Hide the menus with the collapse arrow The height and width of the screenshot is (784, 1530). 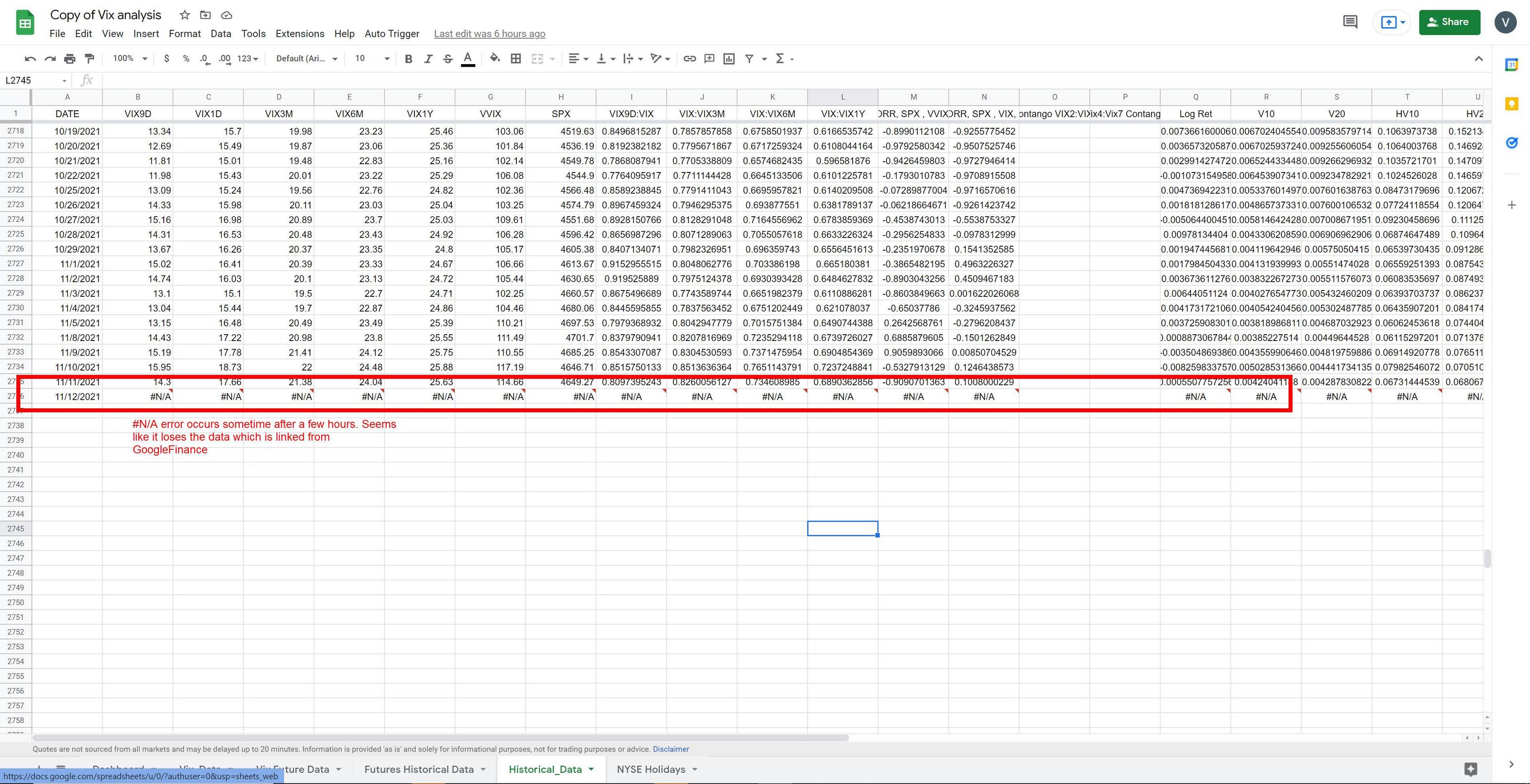click(1479, 58)
